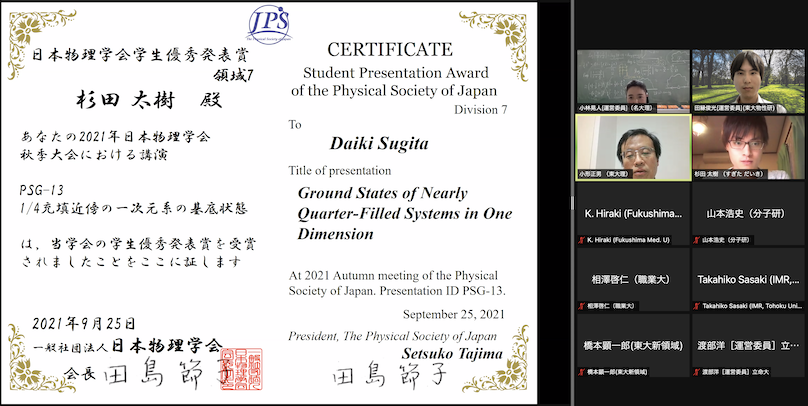Click recipient name 'Daiki Sugita'

[x=379, y=144]
